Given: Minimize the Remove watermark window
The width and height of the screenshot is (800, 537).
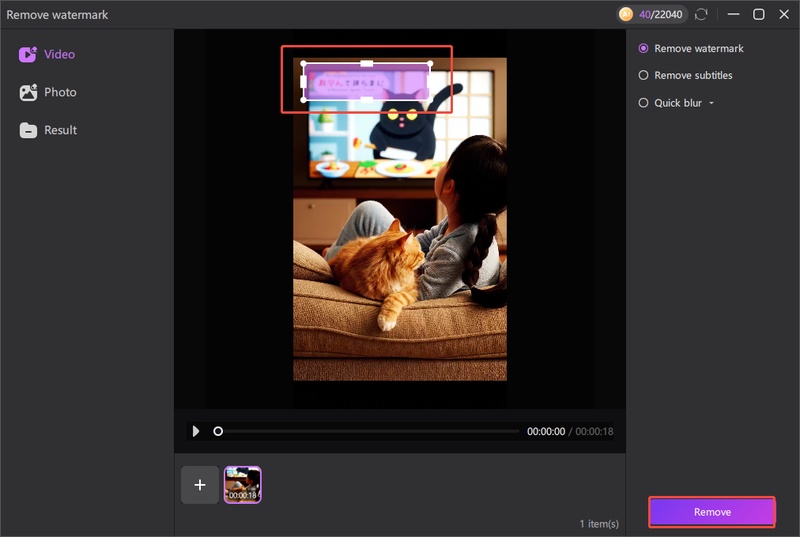Looking at the screenshot, I should point(734,15).
